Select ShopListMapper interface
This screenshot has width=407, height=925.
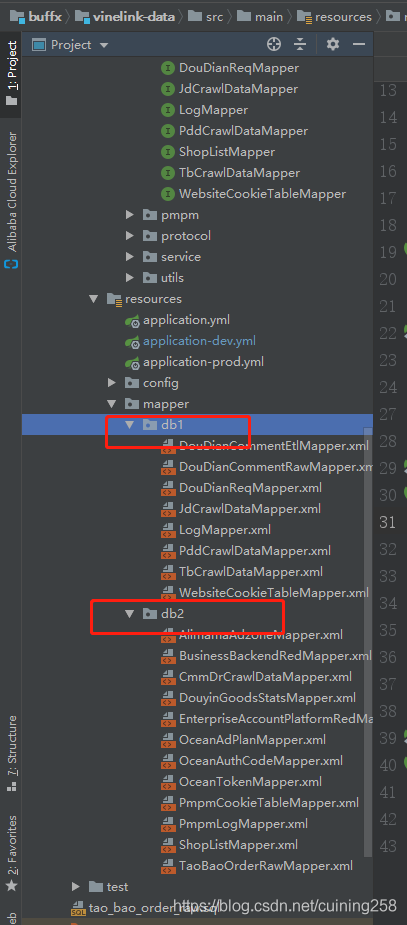pos(227,152)
